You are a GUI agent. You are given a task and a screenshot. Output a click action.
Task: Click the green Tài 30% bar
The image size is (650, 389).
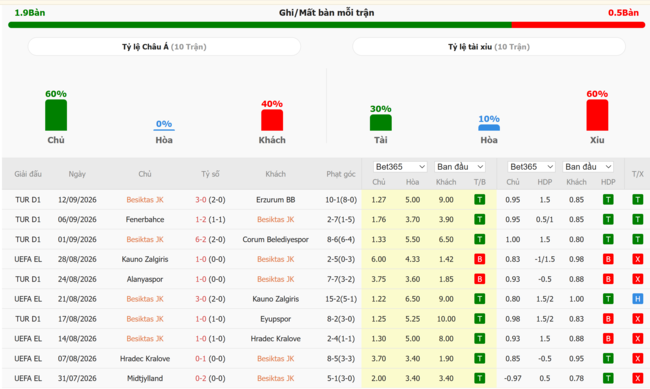(x=381, y=123)
